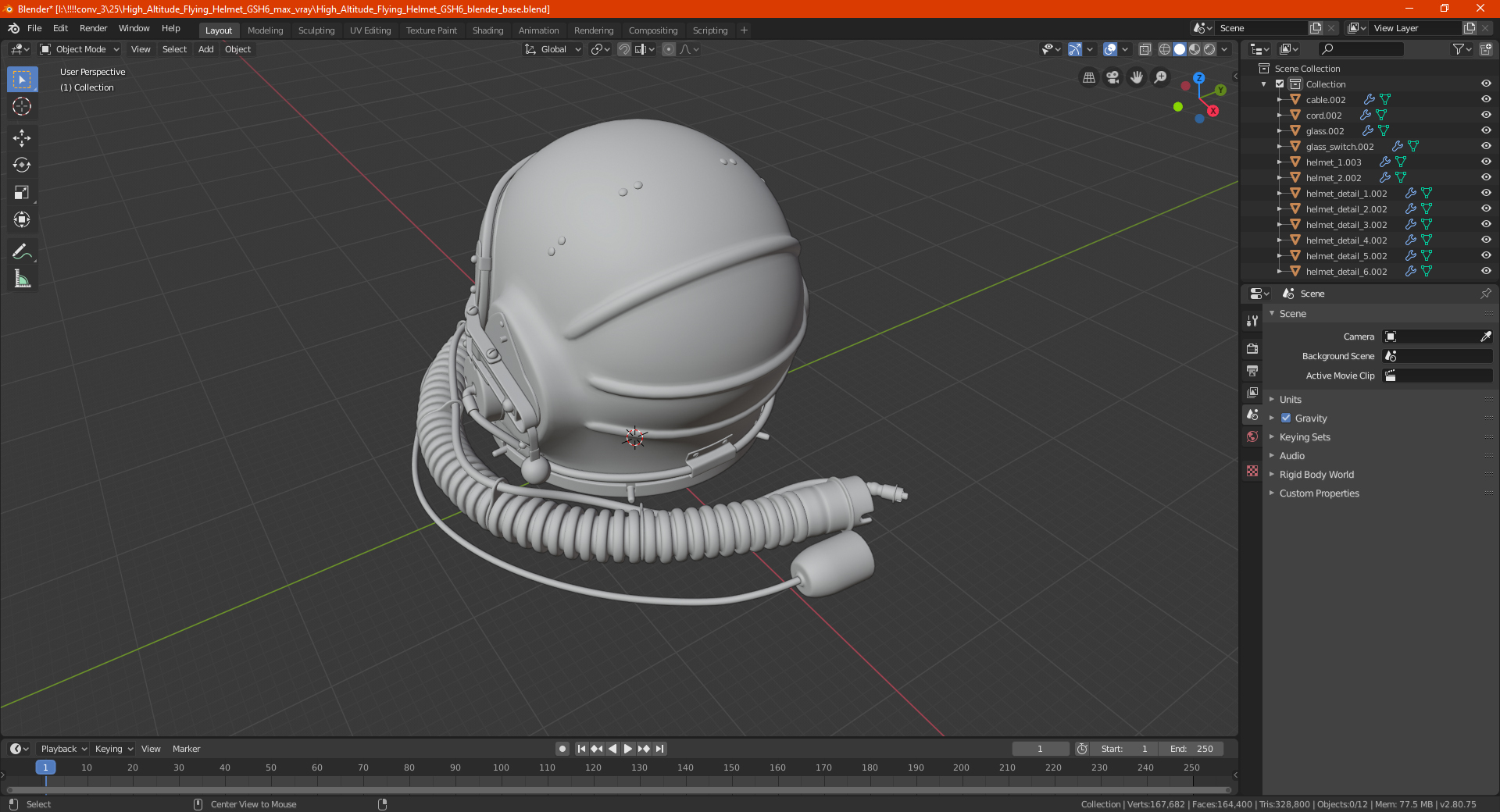Open the Texture properties tab icon

1252,471
